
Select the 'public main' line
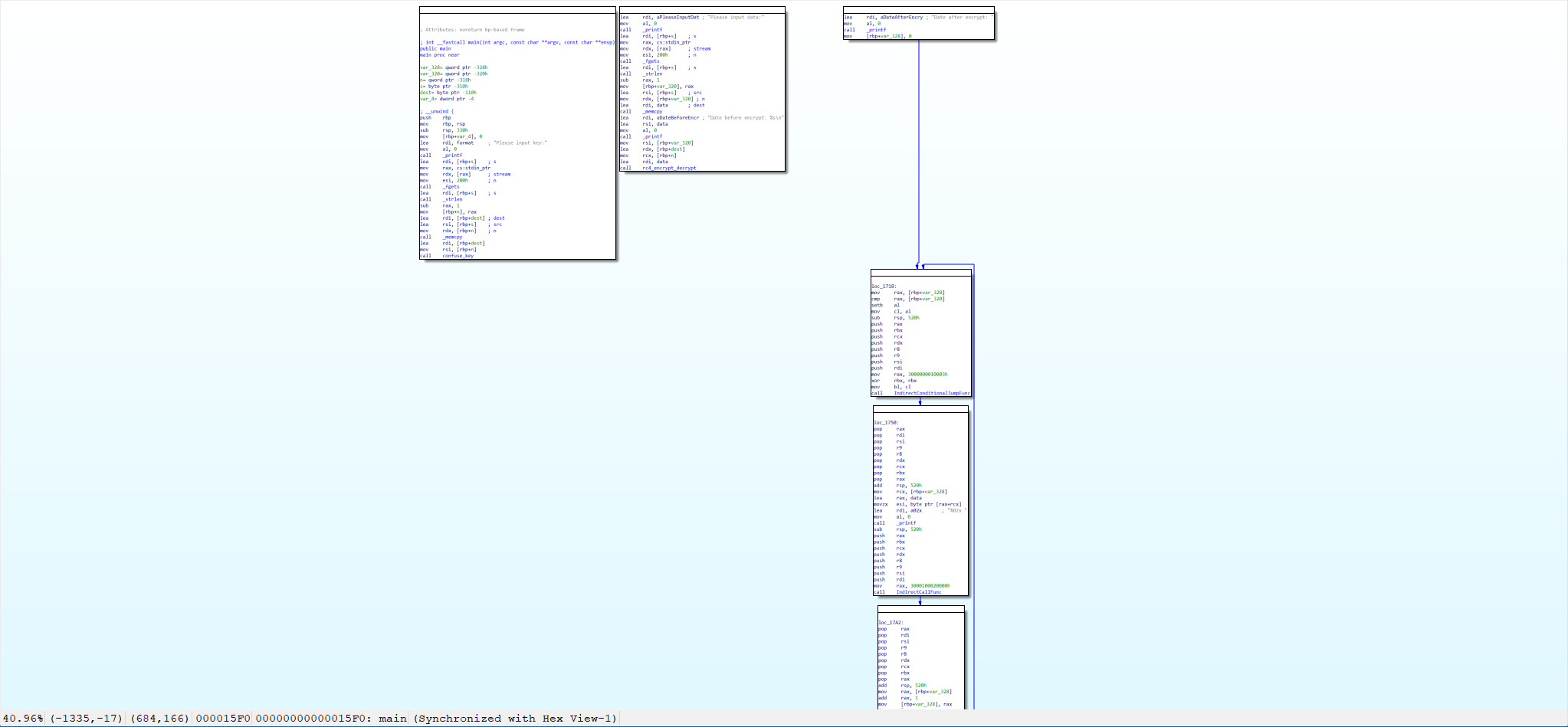435,48
